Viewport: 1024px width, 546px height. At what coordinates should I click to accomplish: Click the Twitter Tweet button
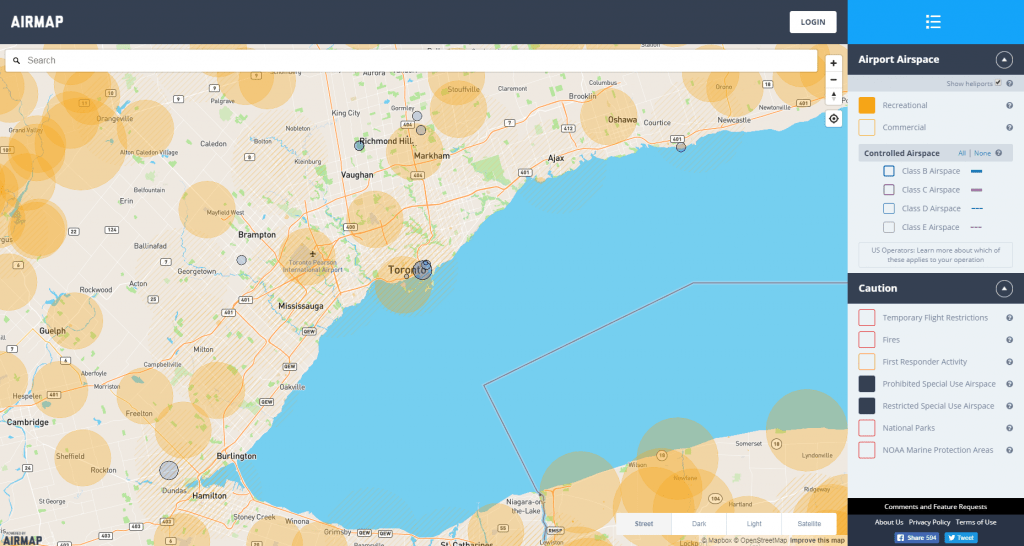961,538
